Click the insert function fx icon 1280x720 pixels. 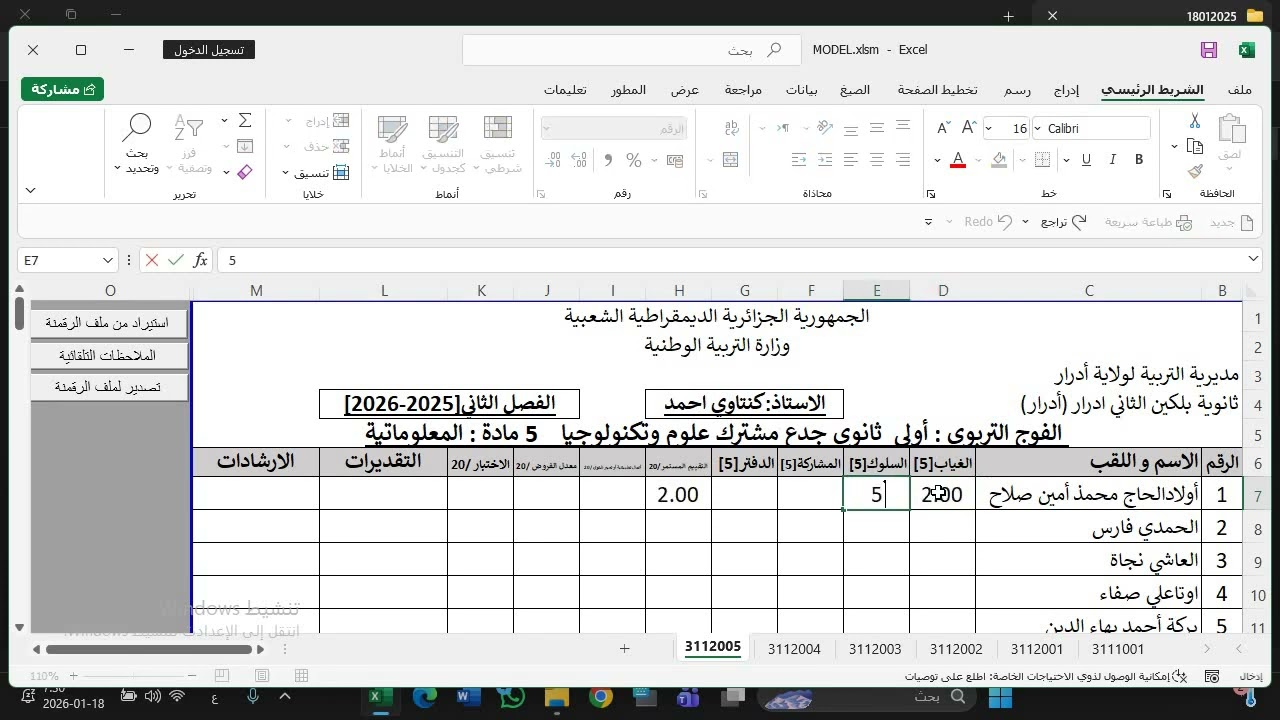[x=200, y=260]
